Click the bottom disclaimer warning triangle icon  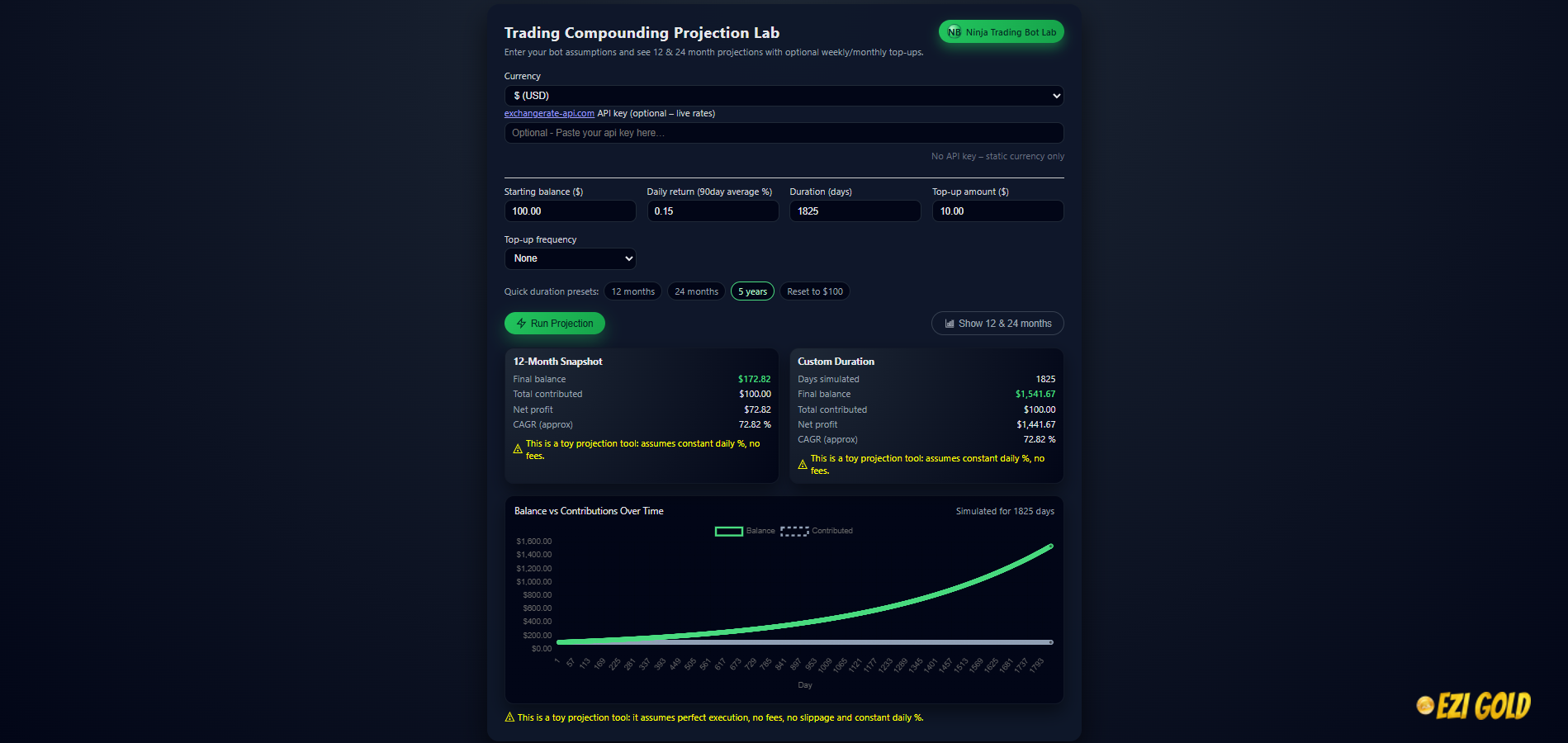[x=509, y=717]
